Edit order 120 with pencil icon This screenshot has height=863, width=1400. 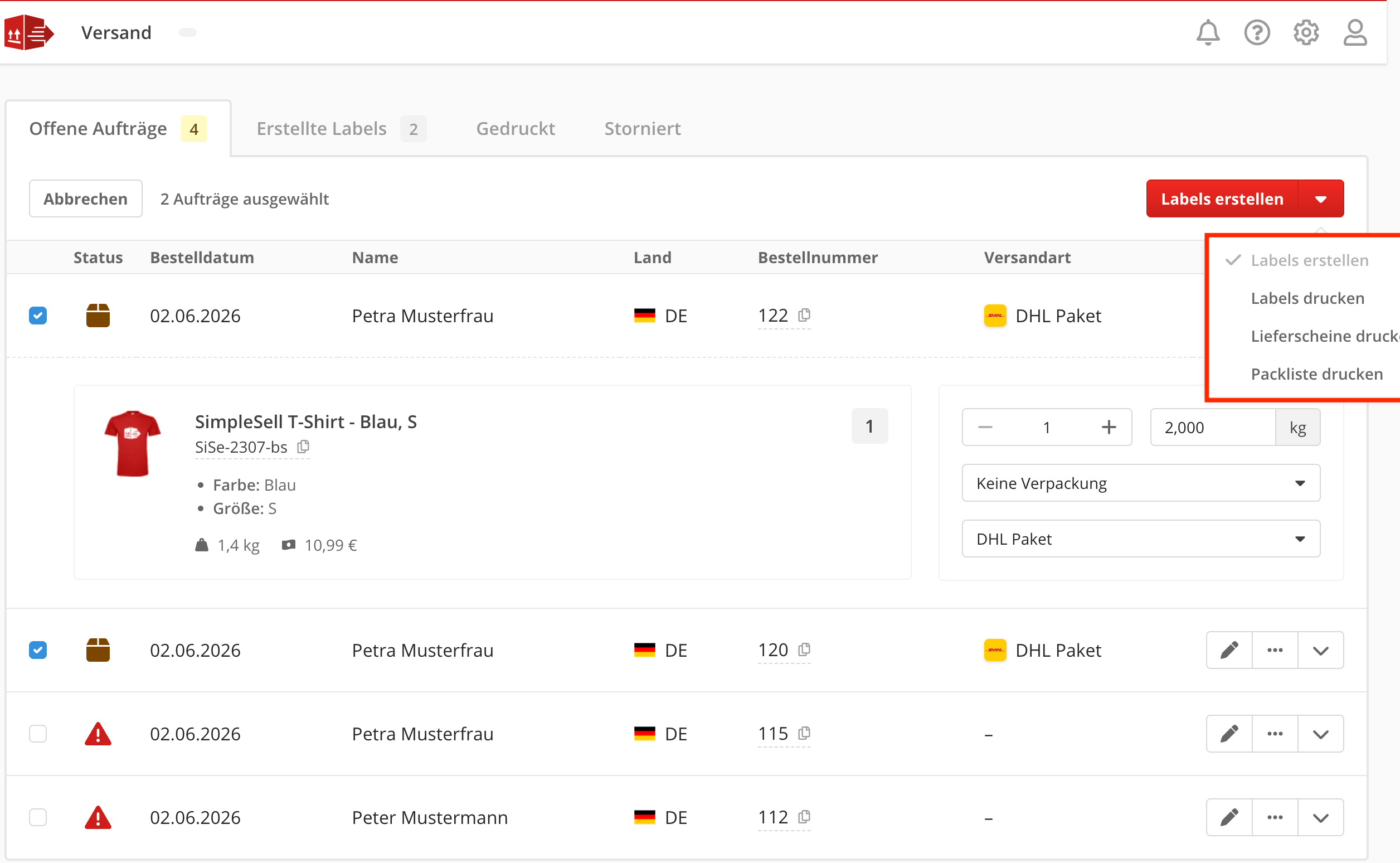(x=1229, y=650)
